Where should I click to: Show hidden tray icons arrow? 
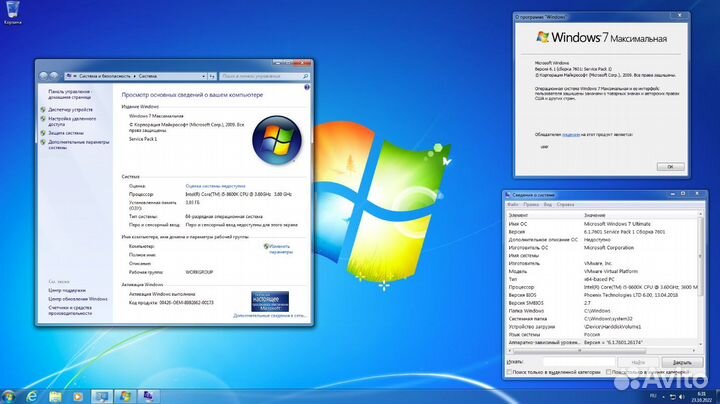click(663, 397)
